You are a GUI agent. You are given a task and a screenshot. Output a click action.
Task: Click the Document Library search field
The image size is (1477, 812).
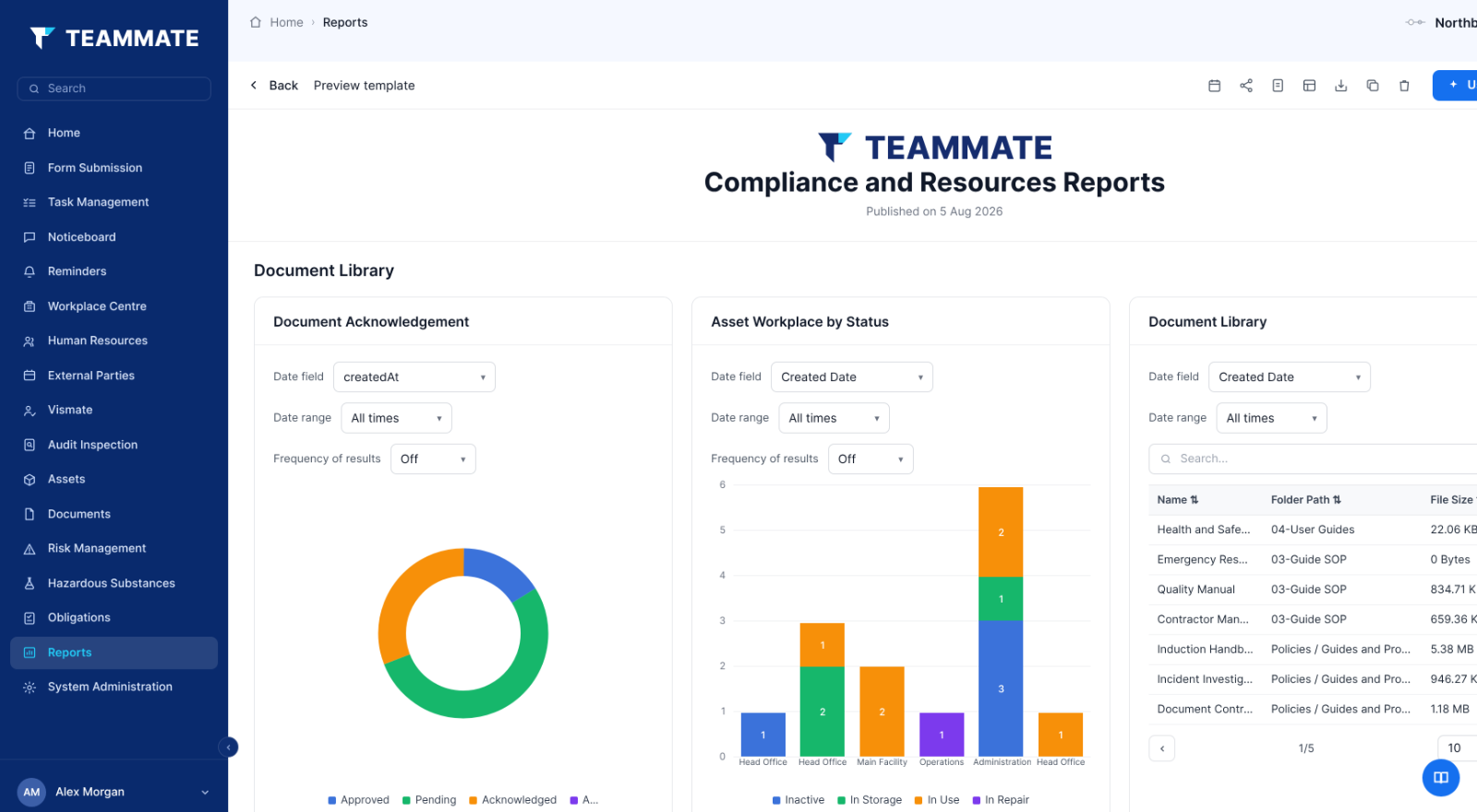click(1313, 459)
